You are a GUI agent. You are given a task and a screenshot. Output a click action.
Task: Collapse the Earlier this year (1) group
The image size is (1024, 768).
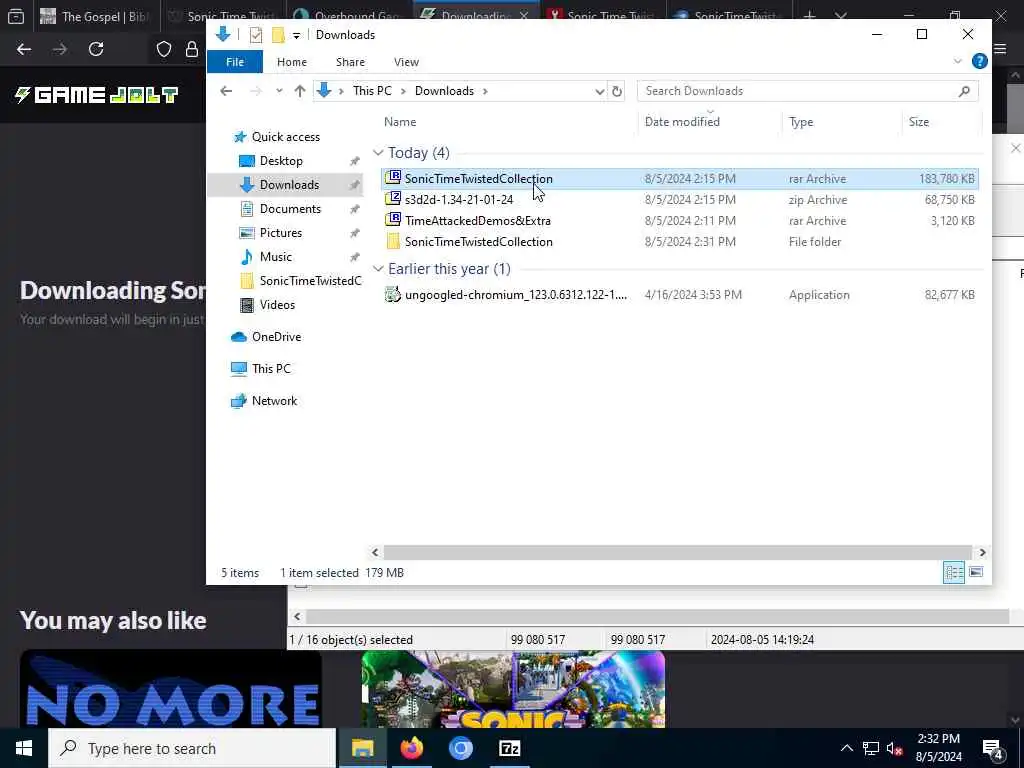tap(377, 269)
